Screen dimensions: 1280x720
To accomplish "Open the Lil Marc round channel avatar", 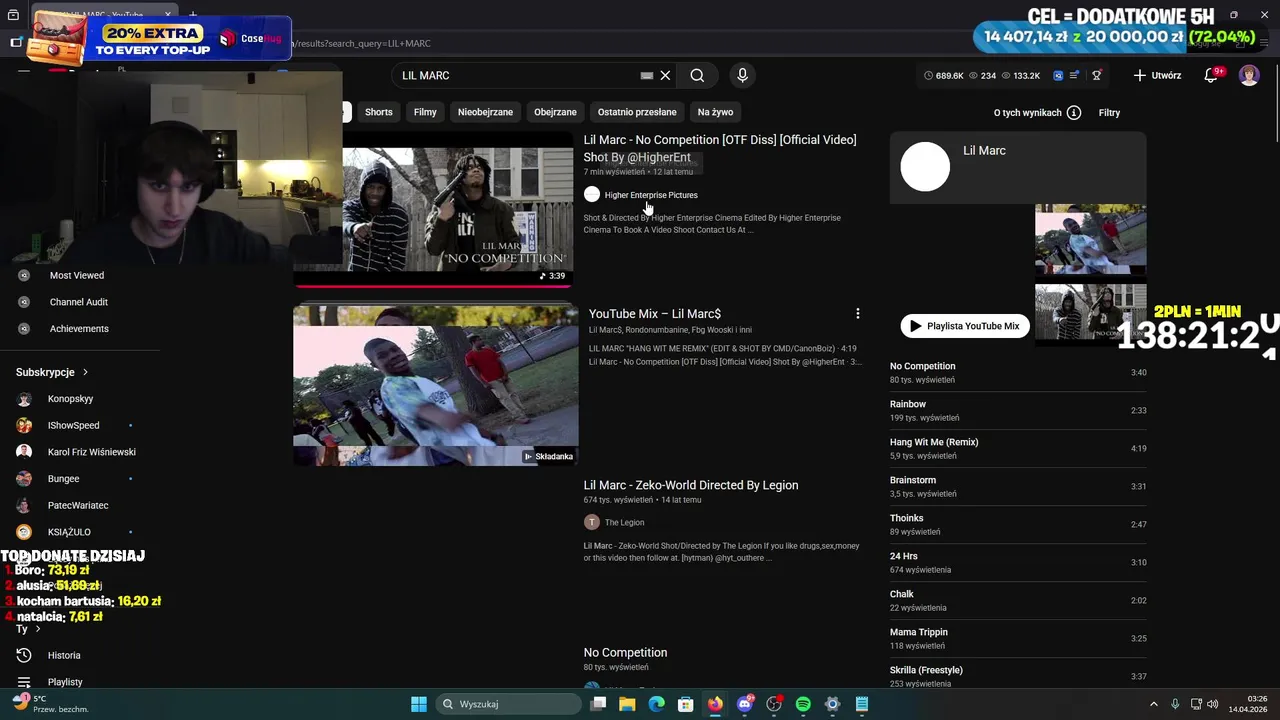I will [925, 166].
